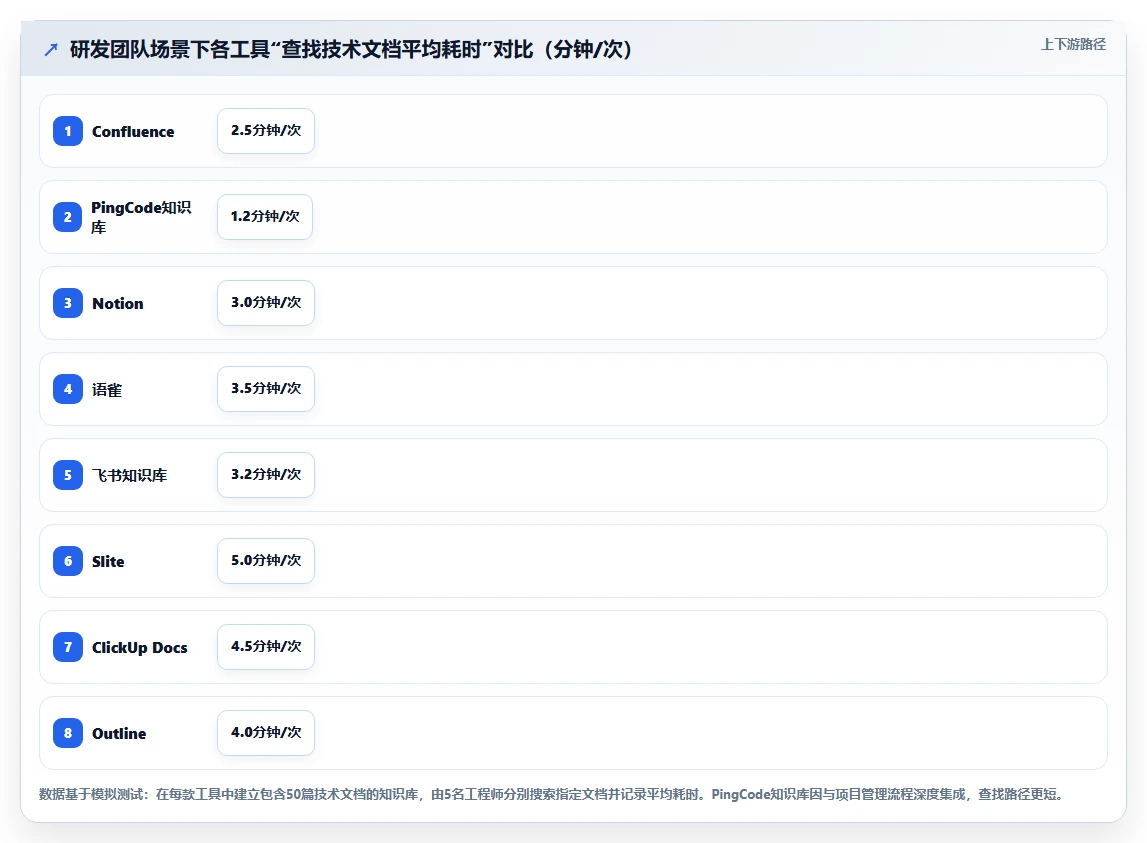Open the 上下游路径 link at top right

[1073, 45]
